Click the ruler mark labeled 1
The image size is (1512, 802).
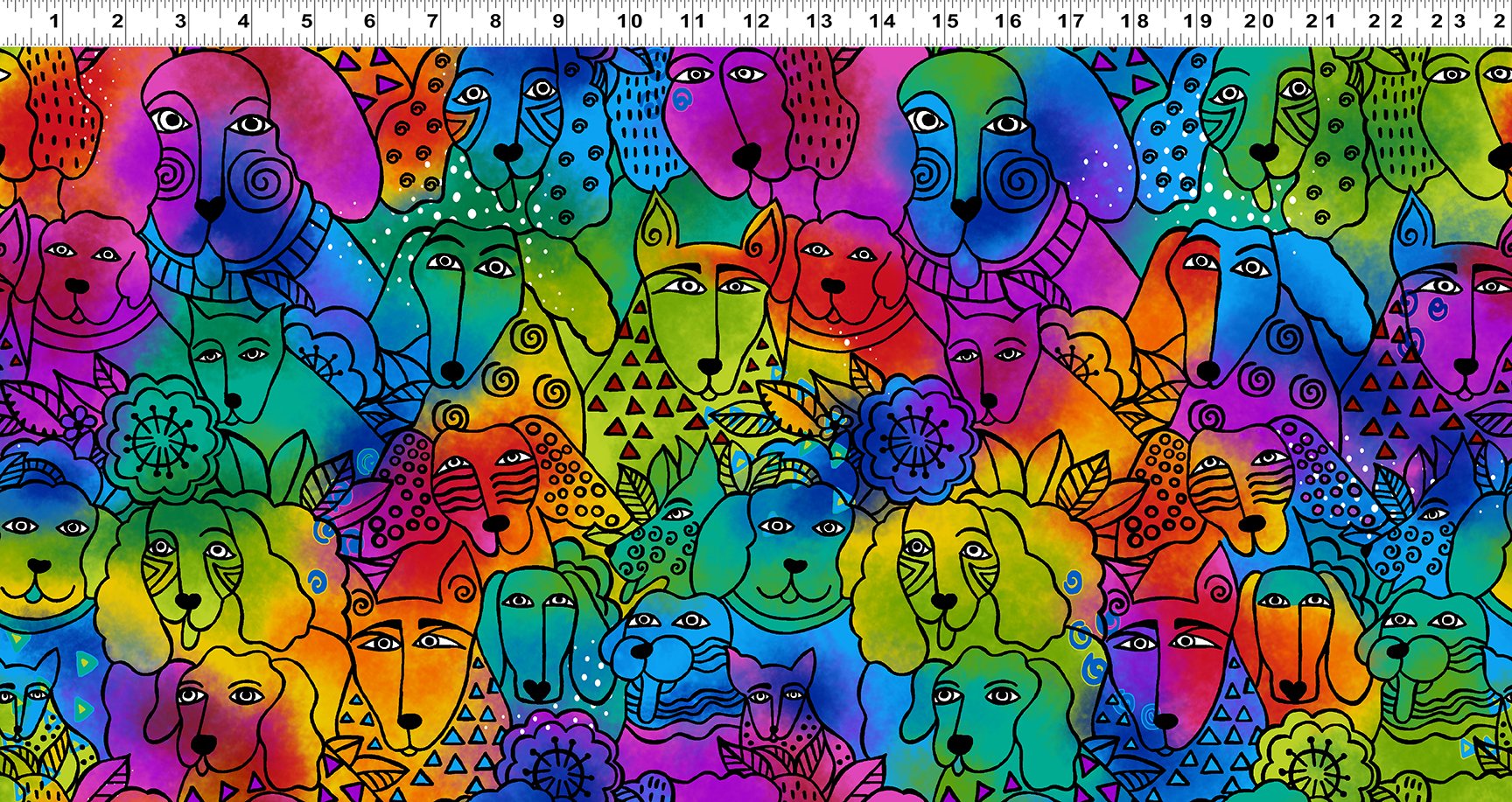coord(54,21)
